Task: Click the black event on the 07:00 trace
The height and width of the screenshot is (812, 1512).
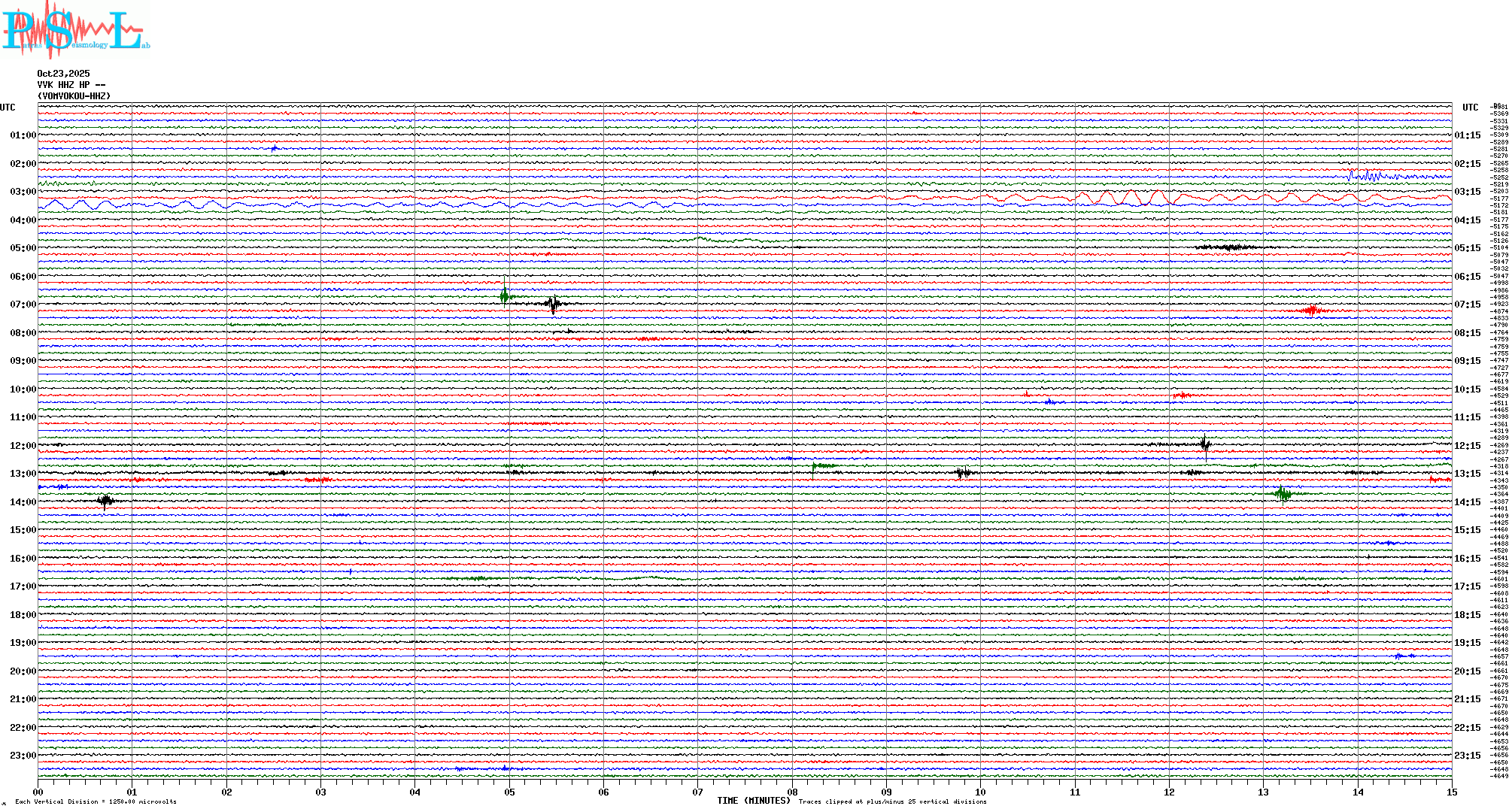Action: [x=554, y=304]
